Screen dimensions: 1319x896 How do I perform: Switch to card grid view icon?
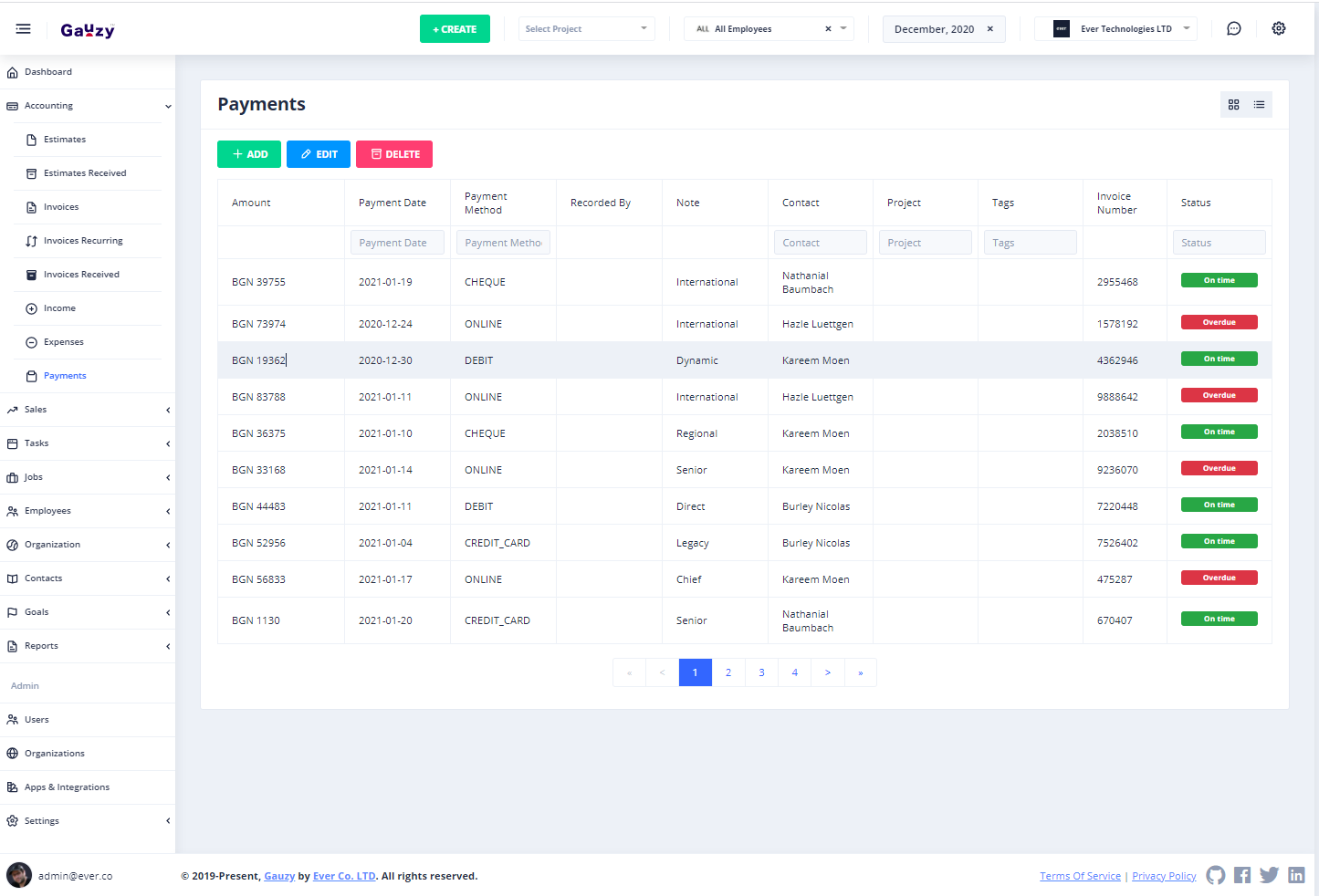(x=1233, y=105)
